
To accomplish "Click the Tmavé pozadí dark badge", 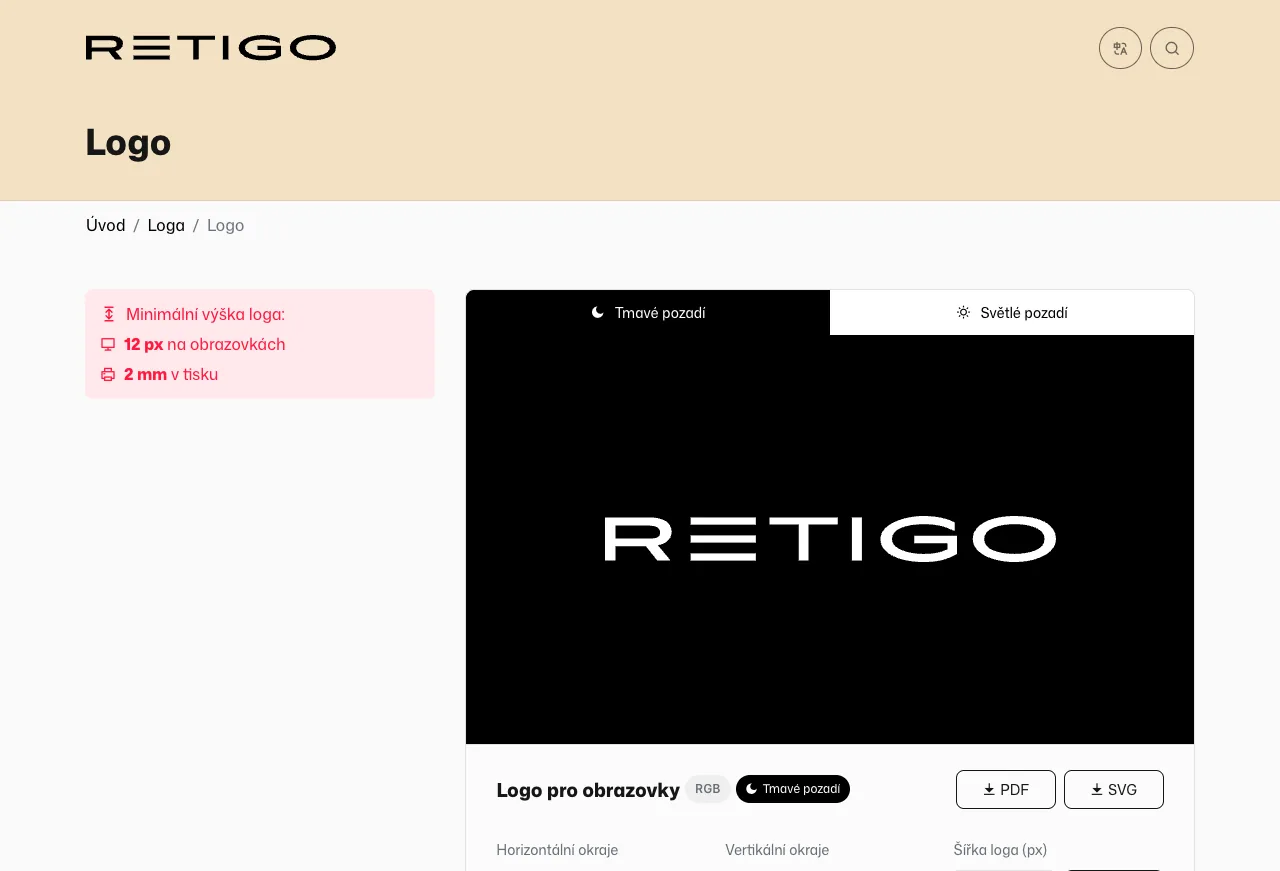I will (x=793, y=789).
